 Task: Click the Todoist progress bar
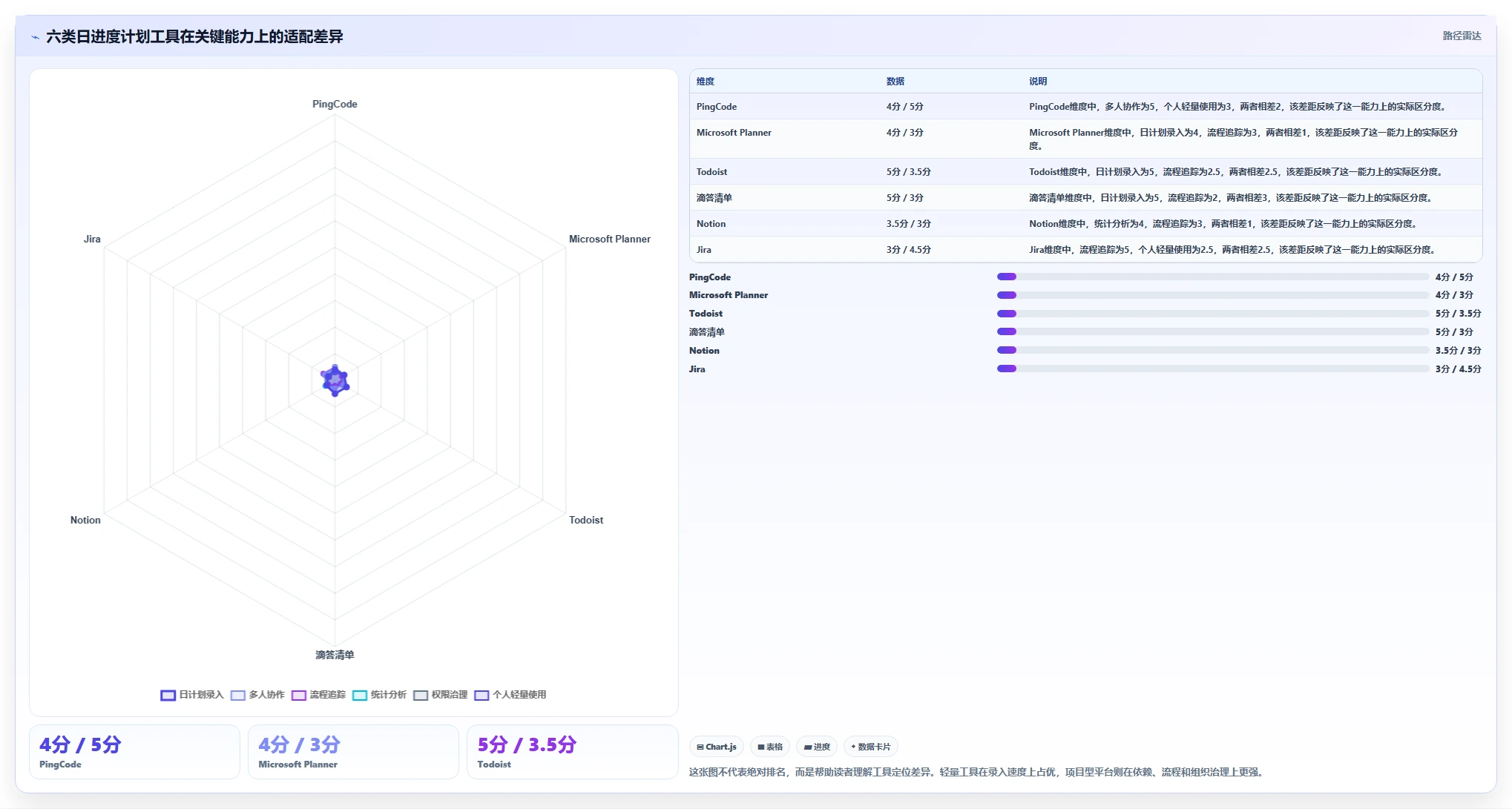pos(1212,314)
